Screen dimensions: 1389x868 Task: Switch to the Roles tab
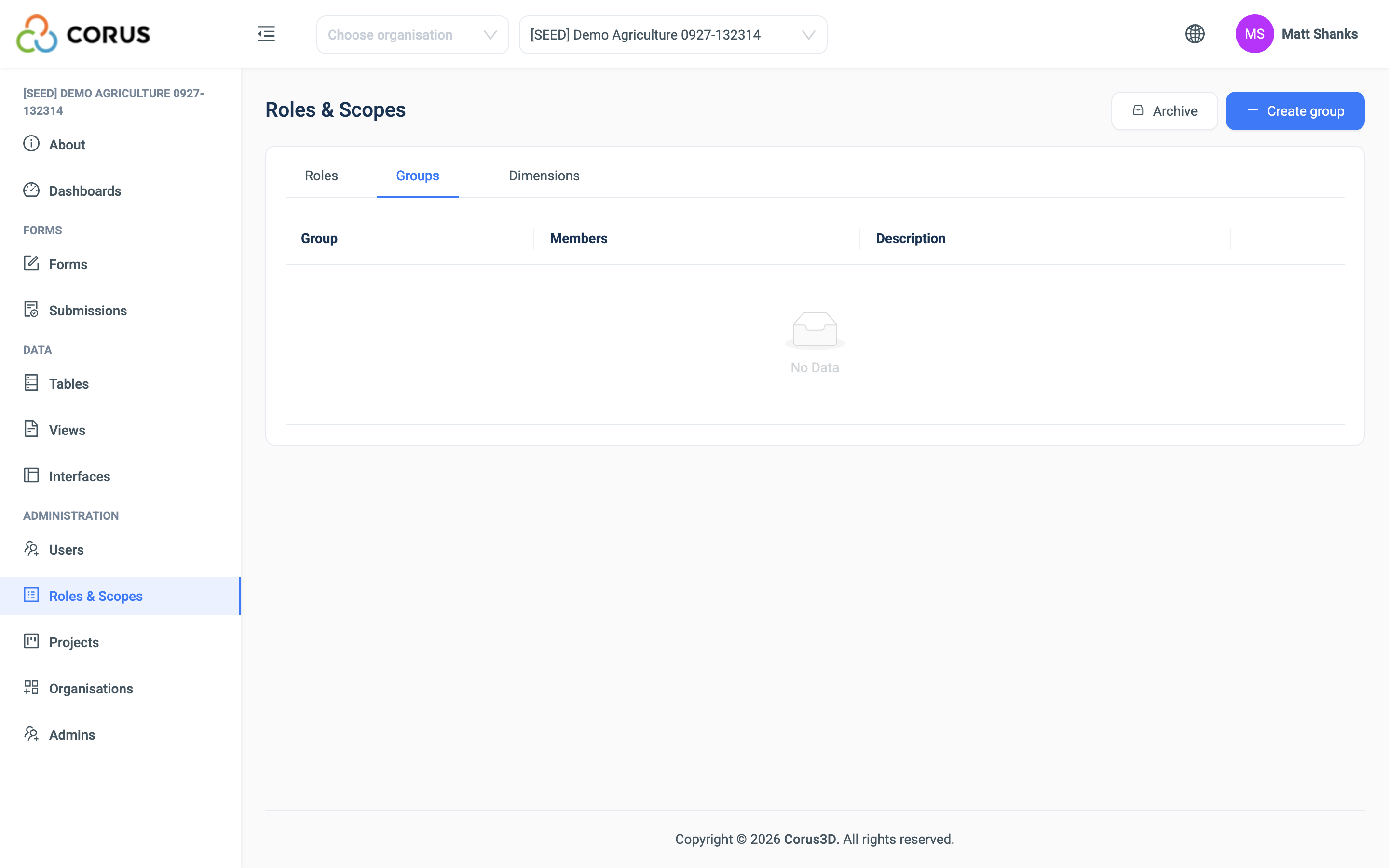point(321,176)
